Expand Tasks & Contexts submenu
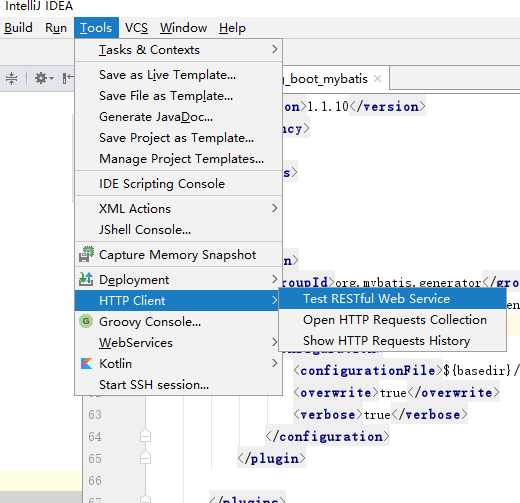 click(179, 50)
